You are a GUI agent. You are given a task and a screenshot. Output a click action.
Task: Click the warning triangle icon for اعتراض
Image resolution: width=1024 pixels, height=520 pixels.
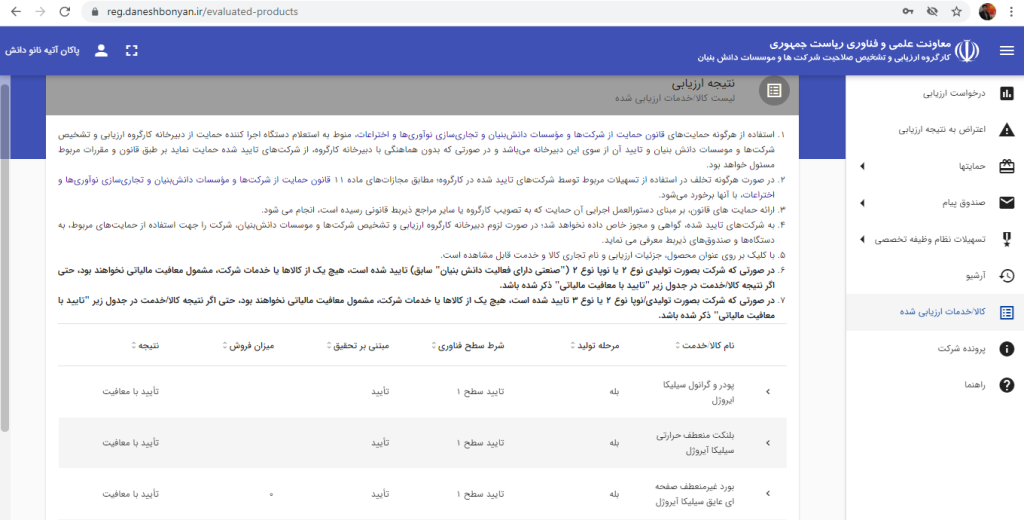[x=1006, y=129]
